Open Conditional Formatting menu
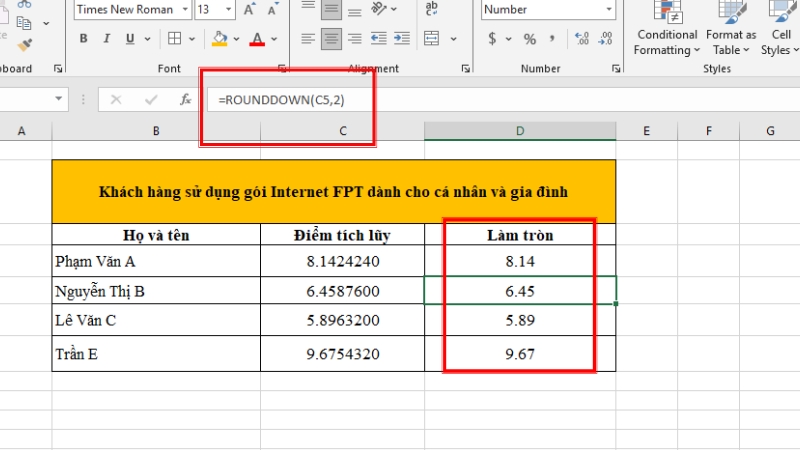800x450 pixels. (667, 29)
